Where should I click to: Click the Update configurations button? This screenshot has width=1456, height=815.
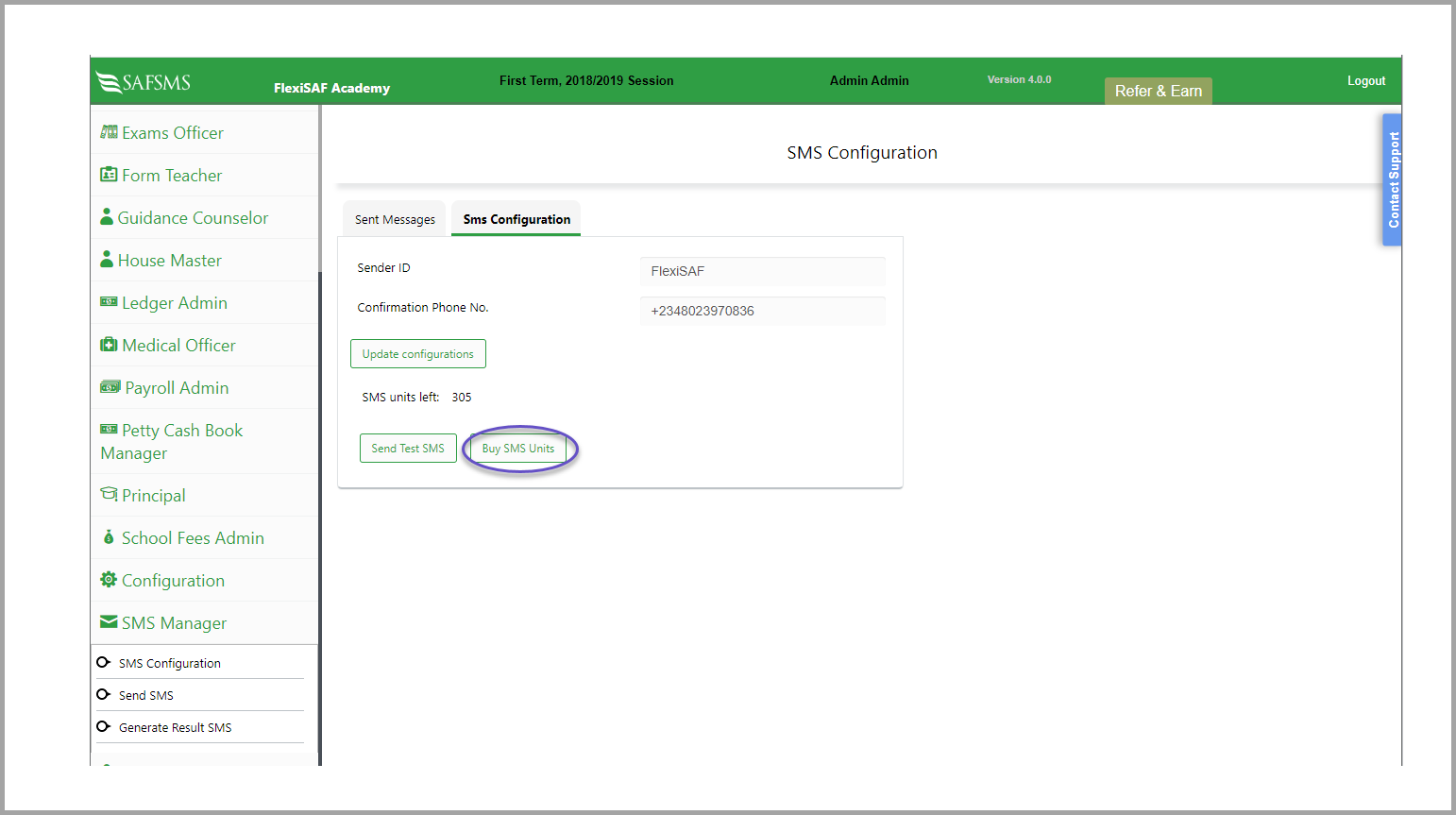coord(418,354)
